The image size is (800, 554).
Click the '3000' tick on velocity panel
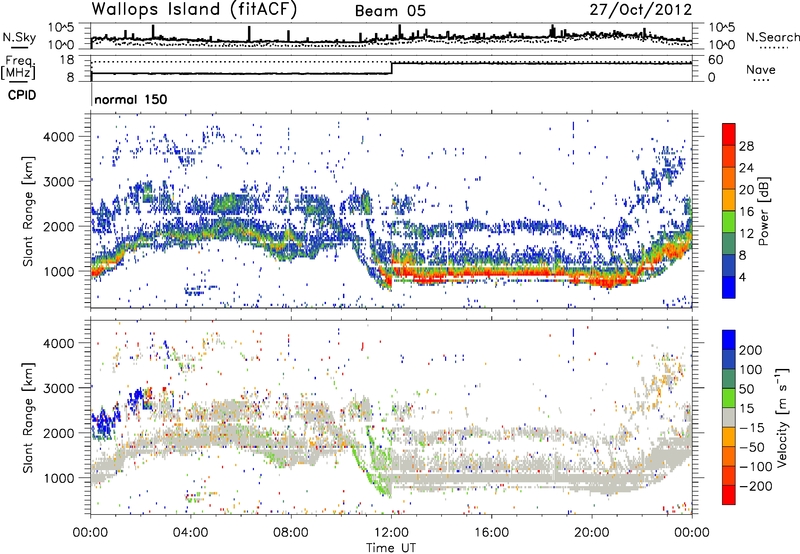click(x=59, y=388)
